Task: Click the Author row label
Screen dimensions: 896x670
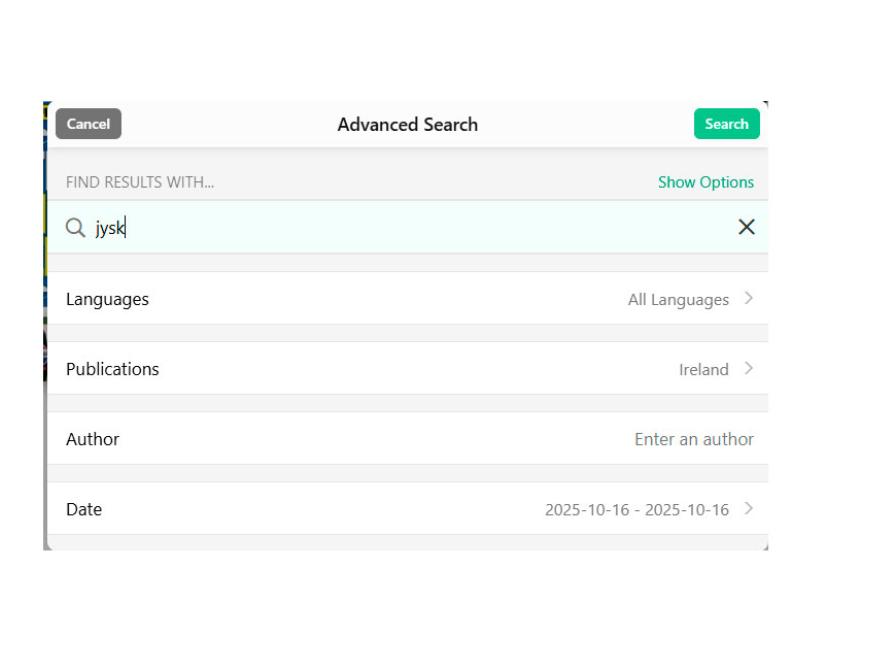Action: point(92,439)
